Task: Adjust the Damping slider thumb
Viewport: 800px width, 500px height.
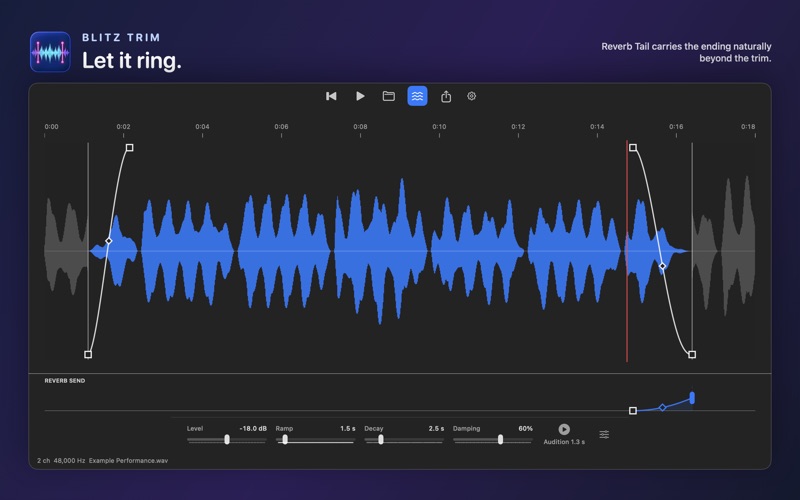Action: click(x=501, y=440)
